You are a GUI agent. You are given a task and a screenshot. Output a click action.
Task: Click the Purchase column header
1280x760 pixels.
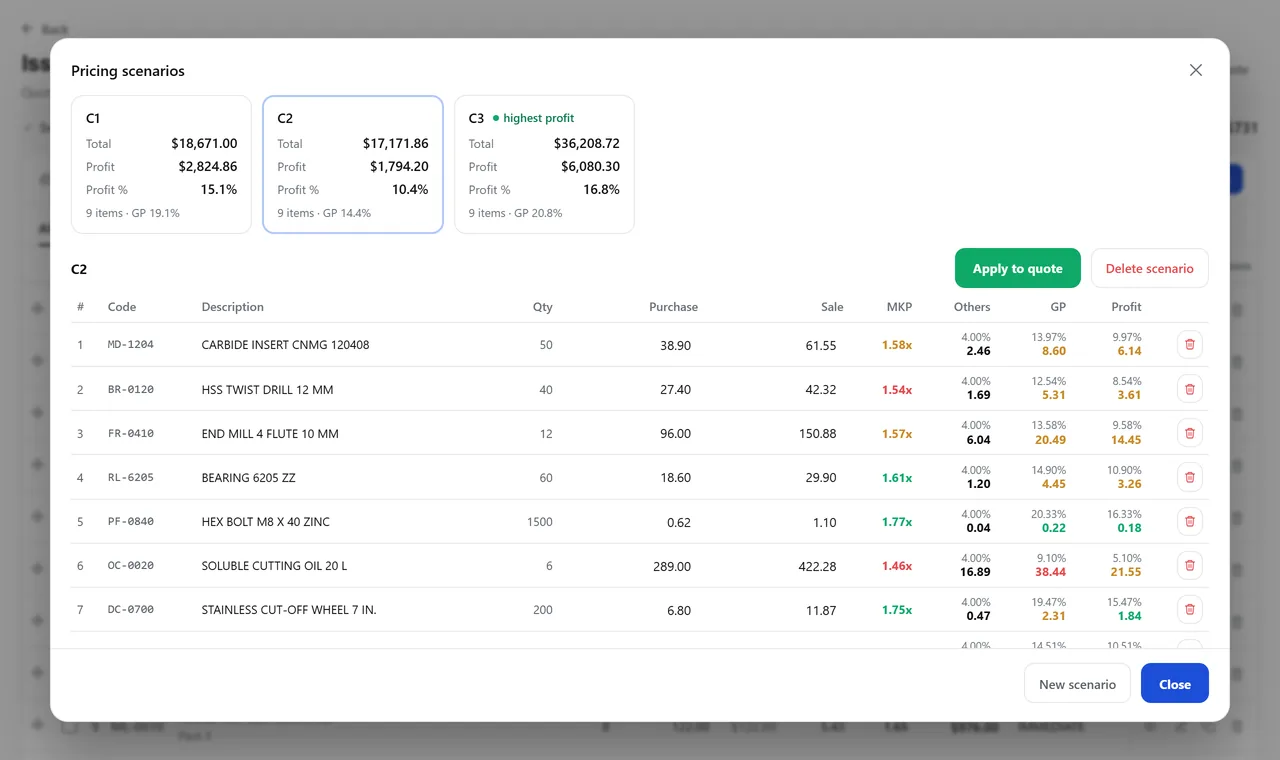click(673, 307)
